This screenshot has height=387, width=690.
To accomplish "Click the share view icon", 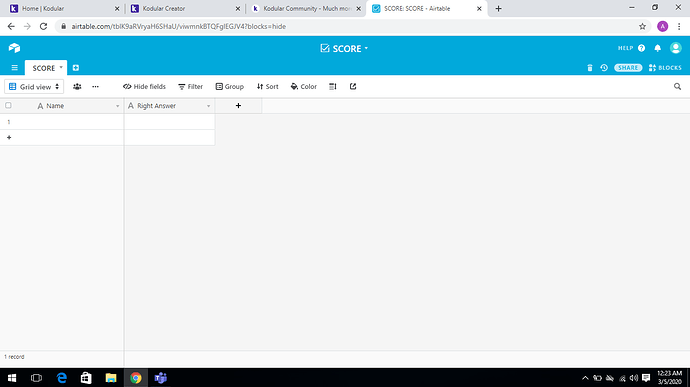I will [353, 87].
